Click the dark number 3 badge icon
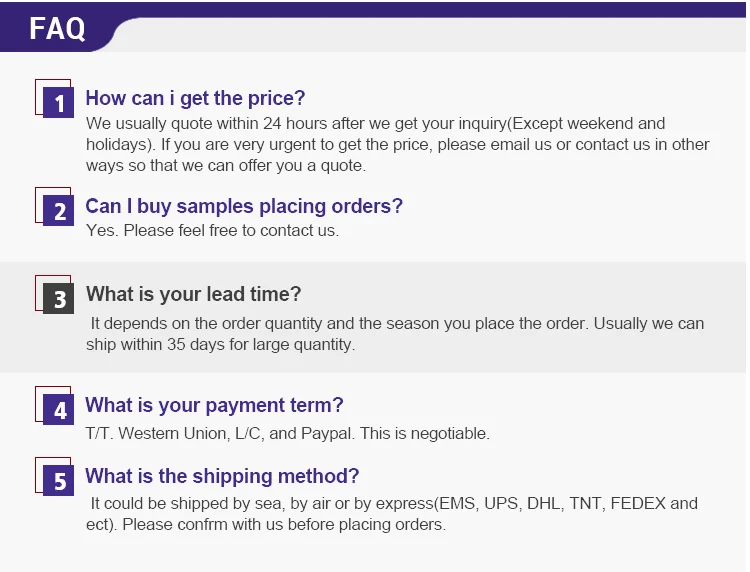The height and width of the screenshot is (572, 750). point(59,298)
